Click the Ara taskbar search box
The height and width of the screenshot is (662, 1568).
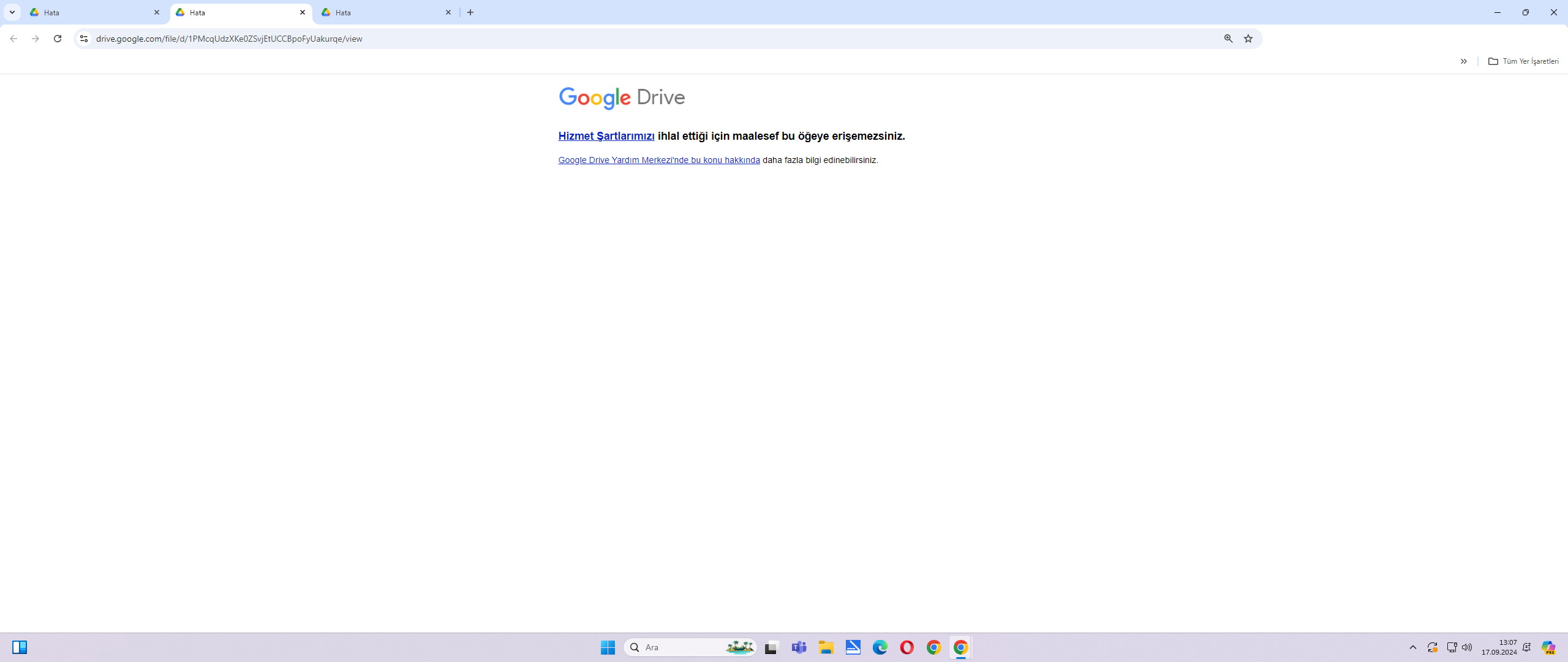[690, 647]
